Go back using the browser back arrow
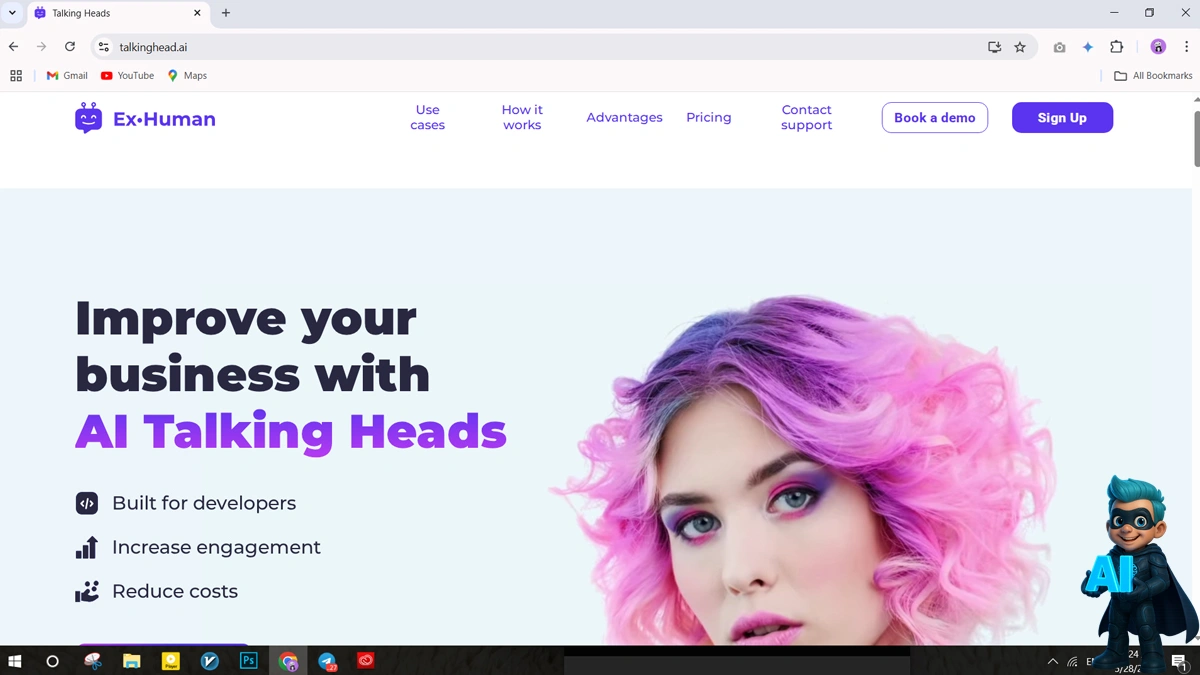1200x675 pixels. point(14,47)
